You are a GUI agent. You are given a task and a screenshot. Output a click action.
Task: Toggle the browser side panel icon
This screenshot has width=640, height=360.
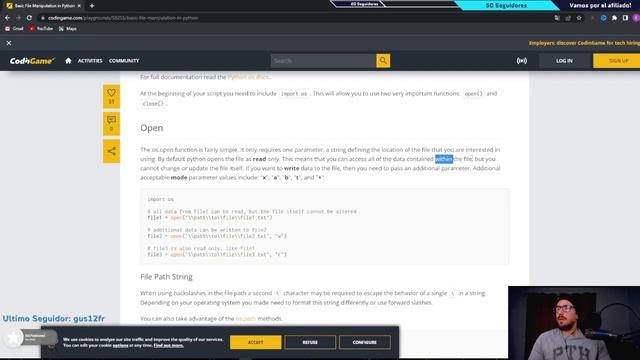pyautogui.click(x=625, y=18)
